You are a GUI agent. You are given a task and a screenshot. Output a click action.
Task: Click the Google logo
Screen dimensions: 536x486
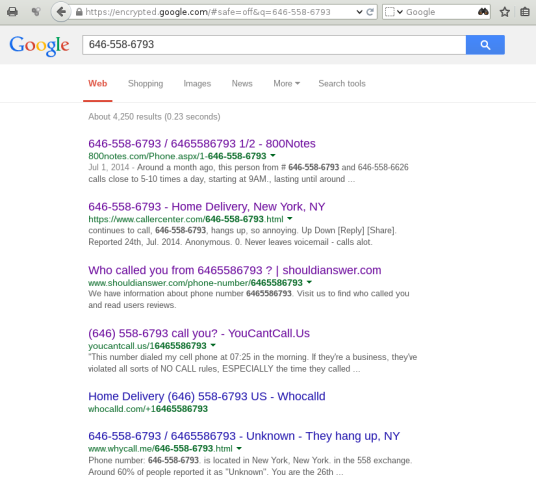pos(39,45)
